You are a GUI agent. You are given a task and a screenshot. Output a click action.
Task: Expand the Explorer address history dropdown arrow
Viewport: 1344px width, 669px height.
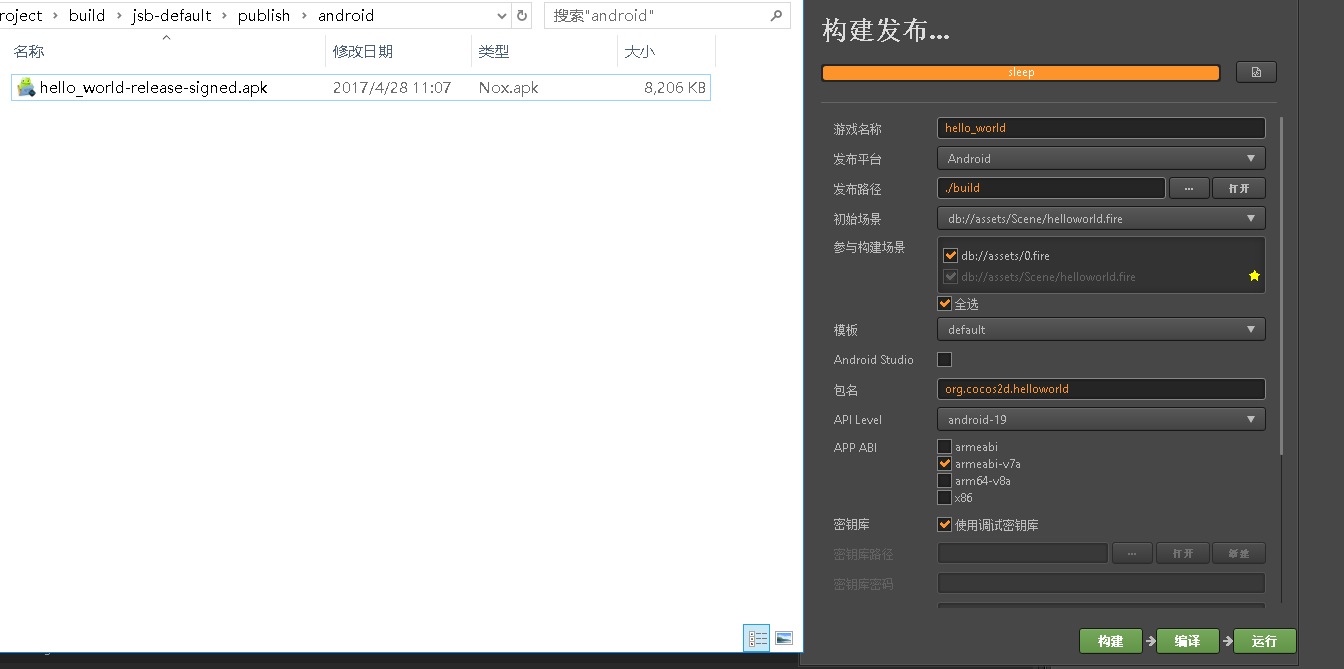(501, 16)
